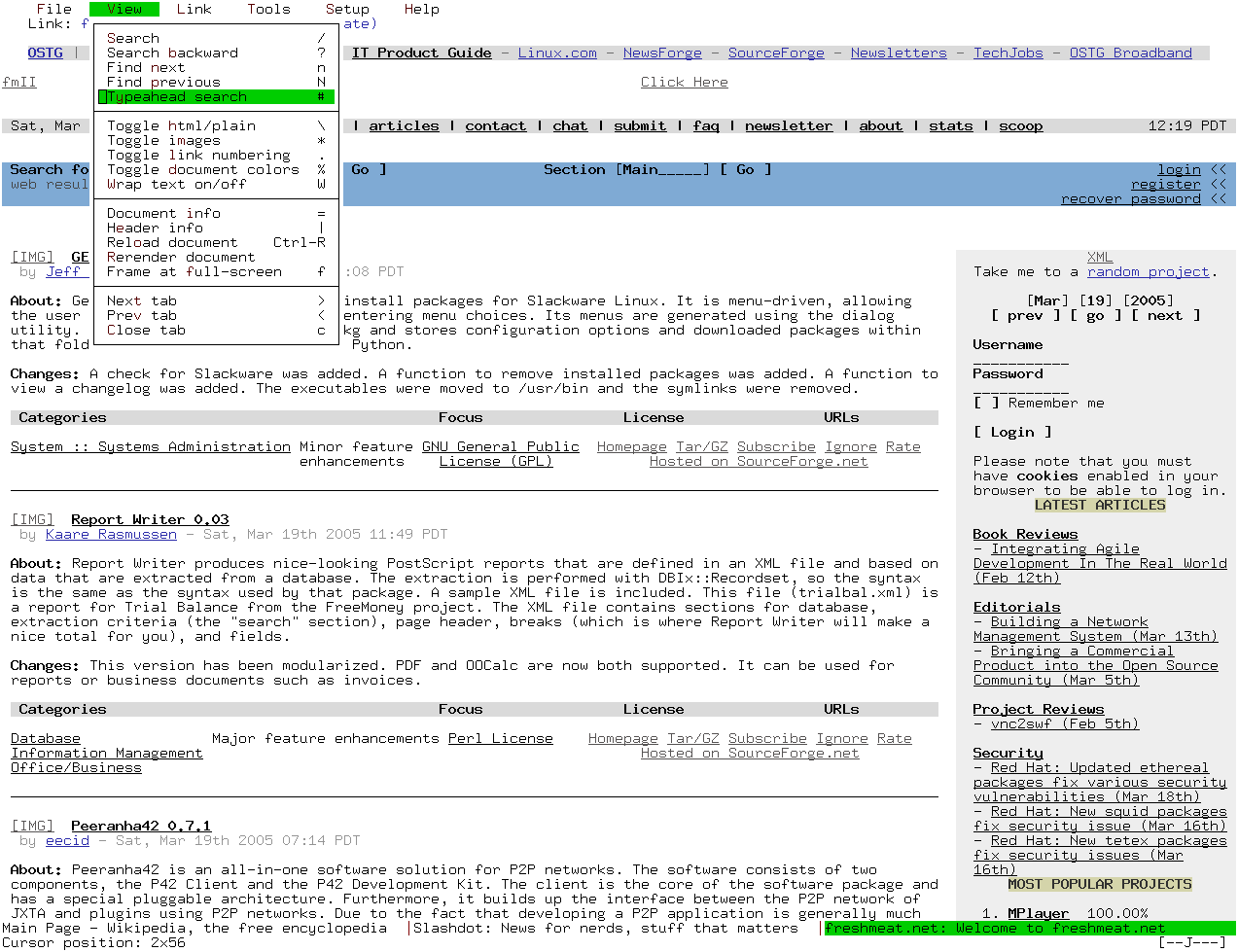The image size is (1238, 952).
Task: Choose Next tab menu entry
Action: pyautogui.click(x=216, y=301)
